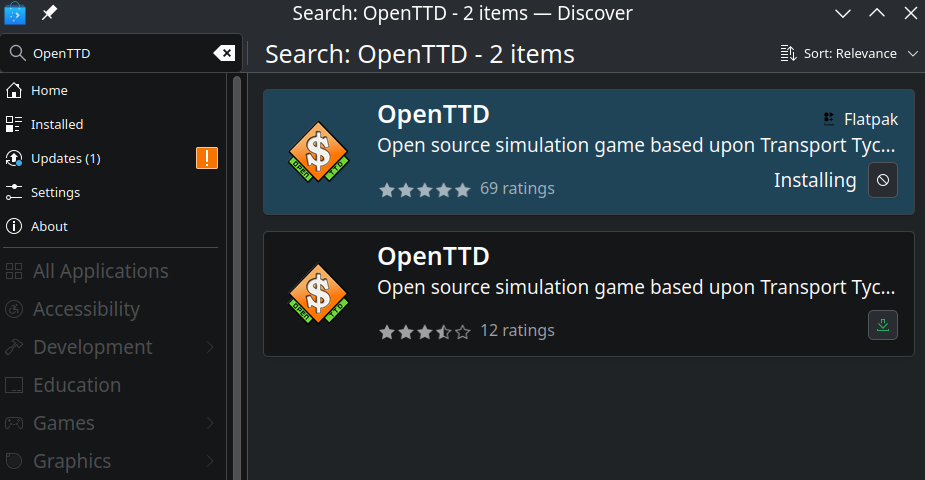925x480 pixels.
Task: Click the Discover app icon in title bar
Action: (15, 13)
